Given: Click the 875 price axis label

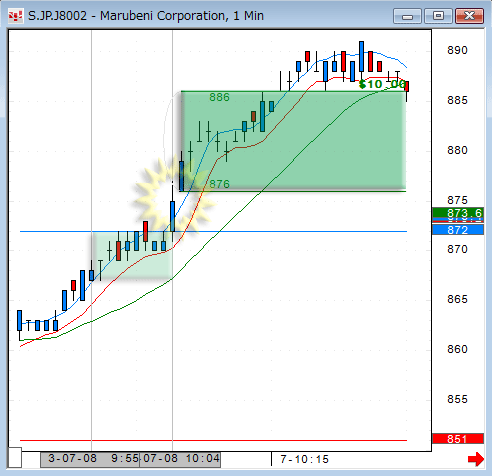Looking at the screenshot, I should [457, 200].
